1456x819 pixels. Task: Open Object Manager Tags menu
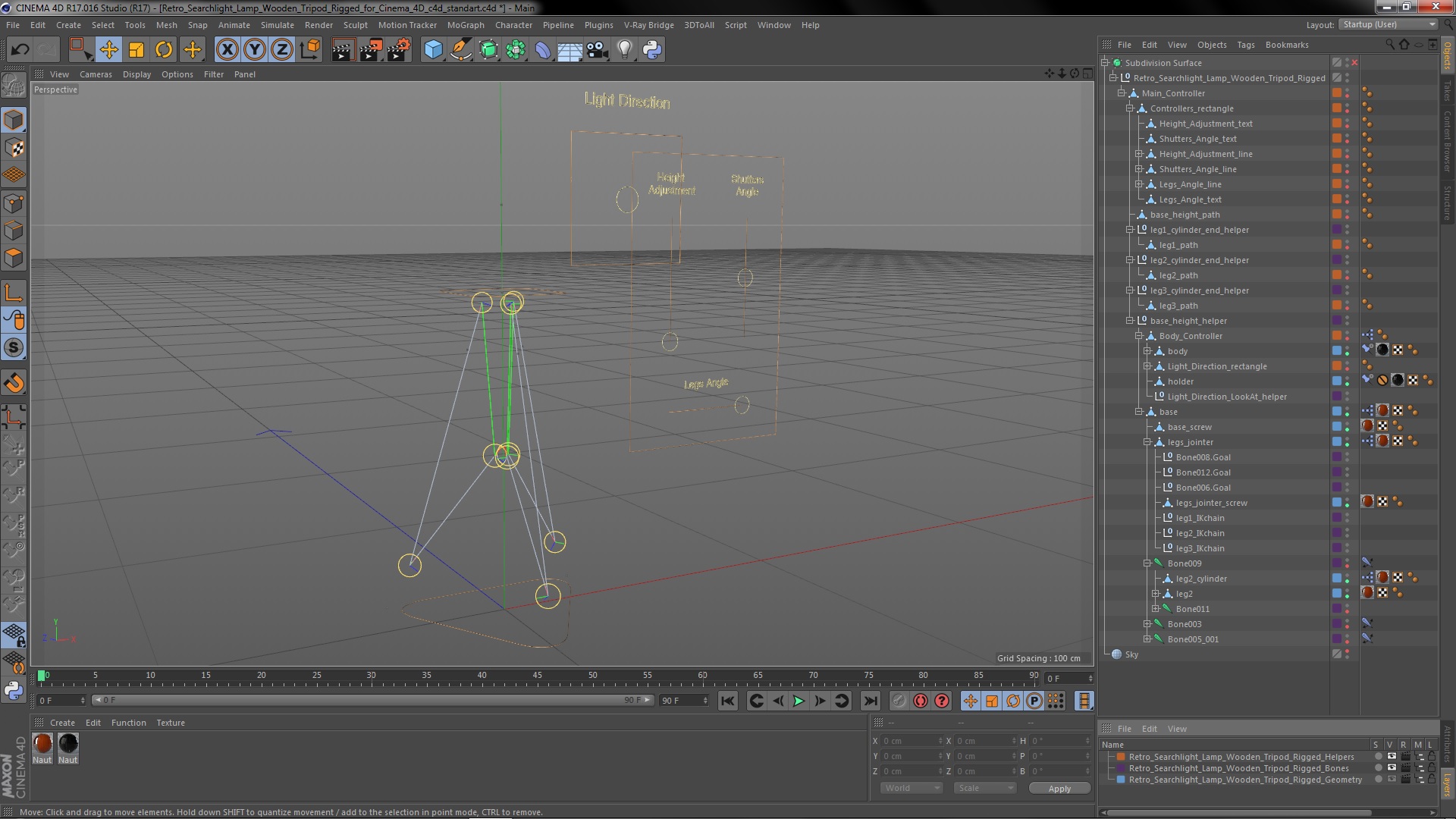coord(1245,45)
